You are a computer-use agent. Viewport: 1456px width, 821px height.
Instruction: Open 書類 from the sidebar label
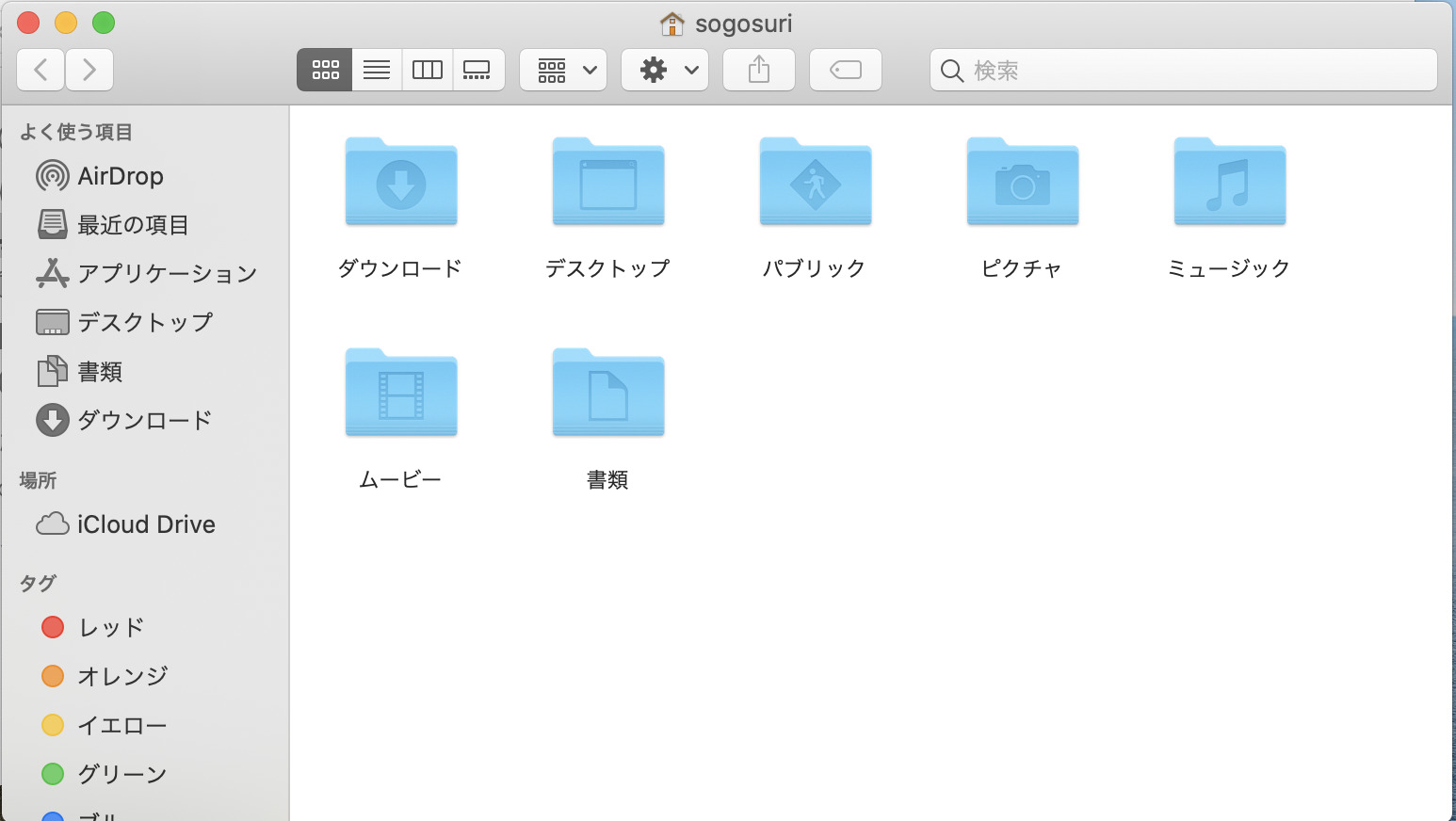click(x=100, y=372)
